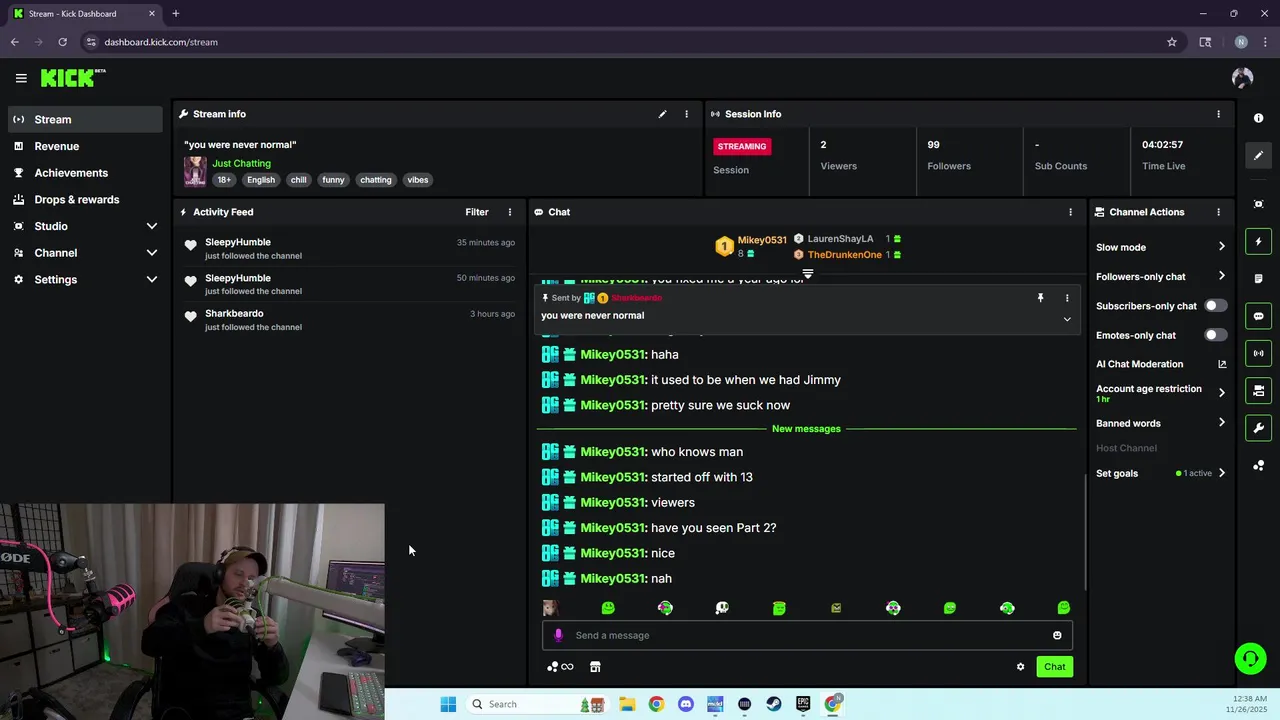This screenshot has width=1280, height=720.
Task: Toggle the broadcast signal widget in right sidebar
Action: pos(1258,353)
